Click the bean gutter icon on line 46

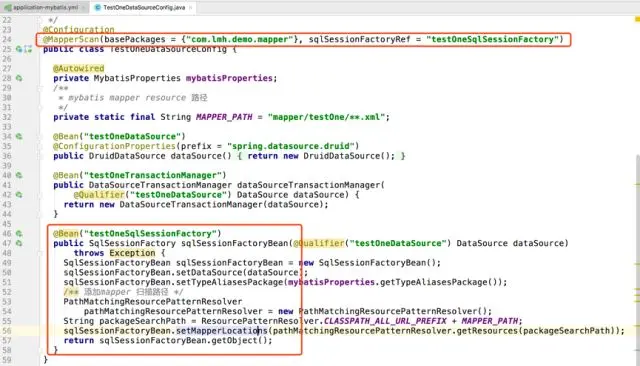click(19, 233)
